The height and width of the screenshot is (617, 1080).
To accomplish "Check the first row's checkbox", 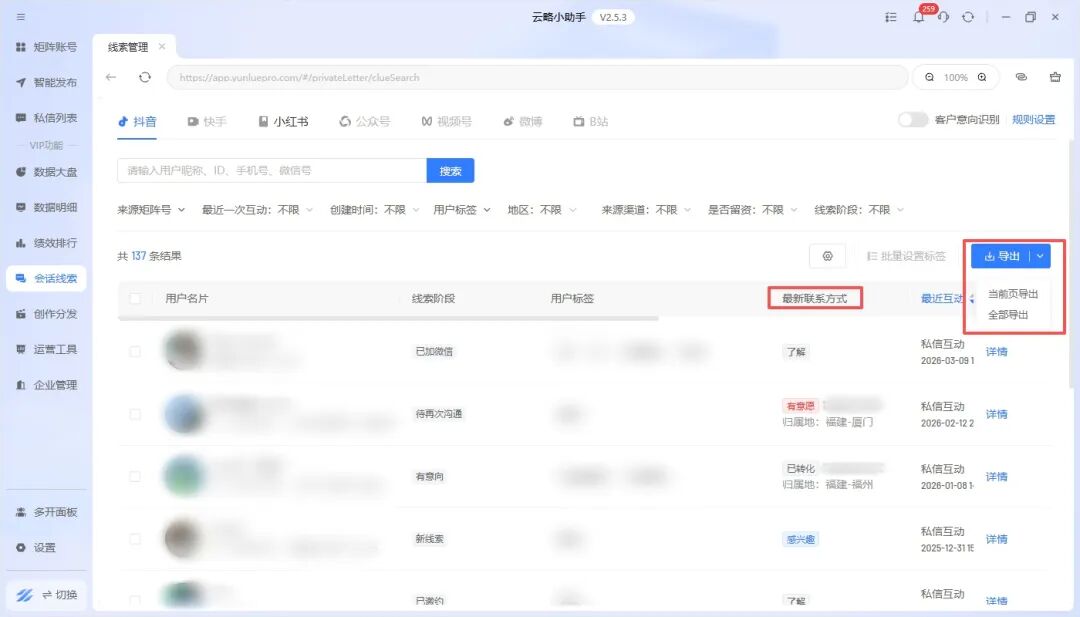I will tap(135, 351).
